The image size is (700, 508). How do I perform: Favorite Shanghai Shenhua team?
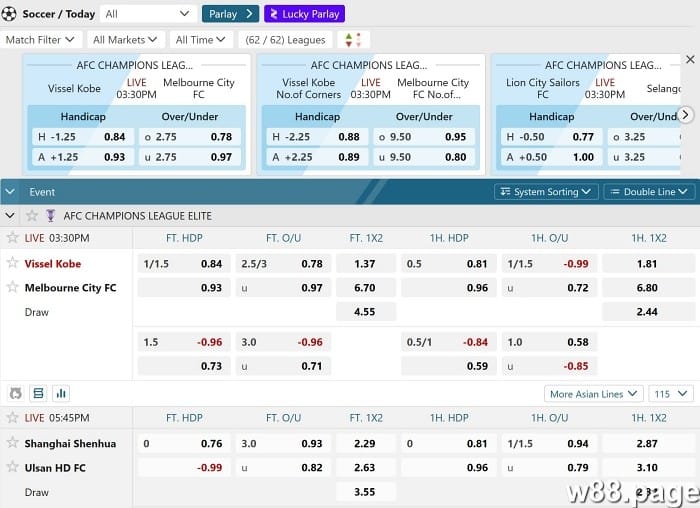[x=12, y=443]
